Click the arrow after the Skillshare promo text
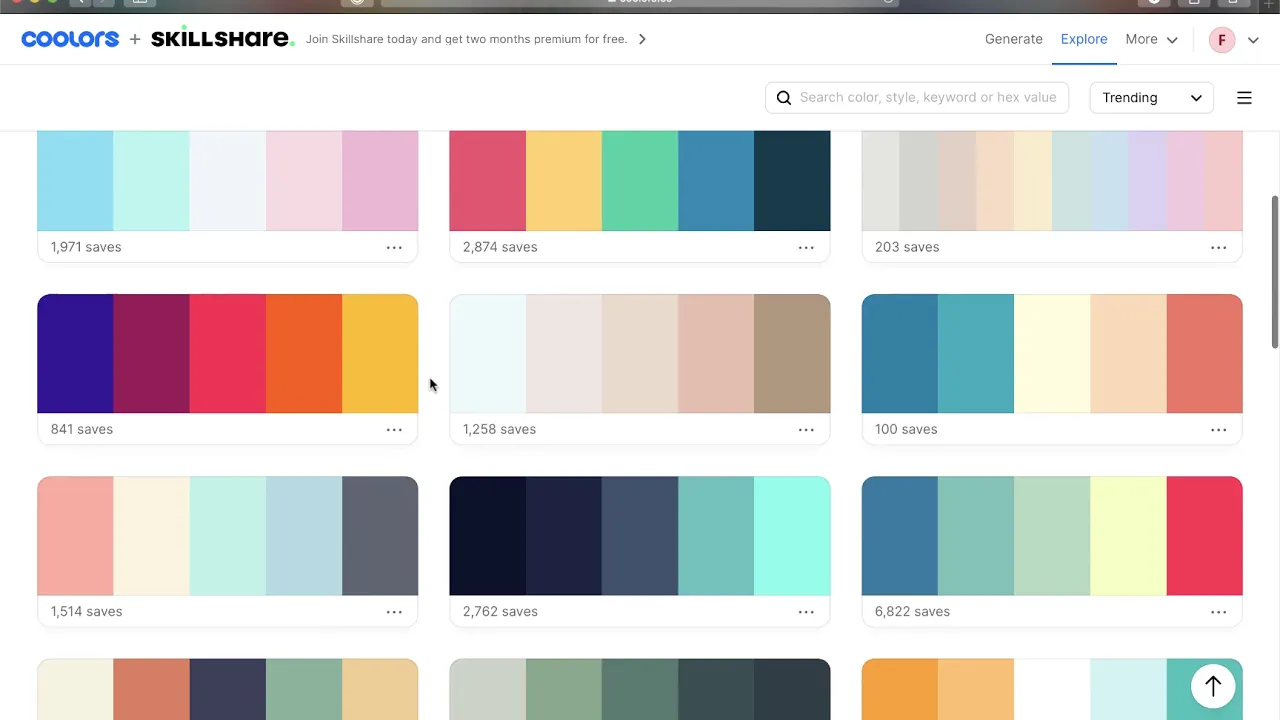The image size is (1280, 720). click(x=642, y=39)
